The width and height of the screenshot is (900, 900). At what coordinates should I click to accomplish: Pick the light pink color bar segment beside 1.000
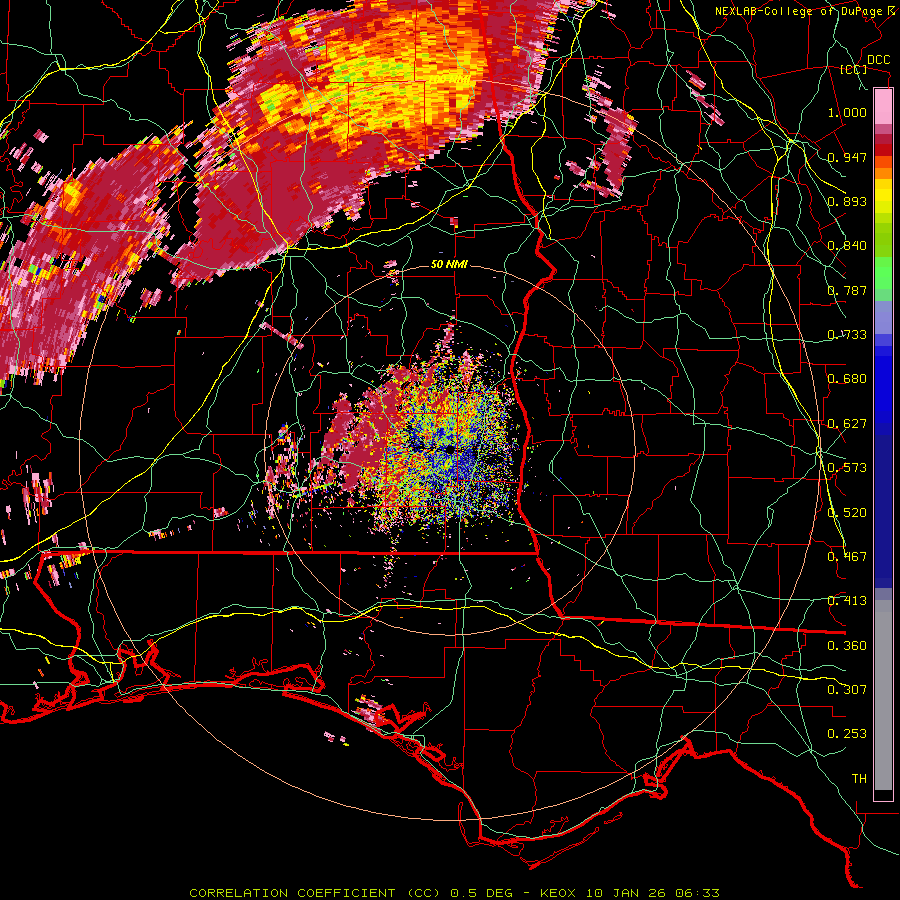tap(883, 106)
